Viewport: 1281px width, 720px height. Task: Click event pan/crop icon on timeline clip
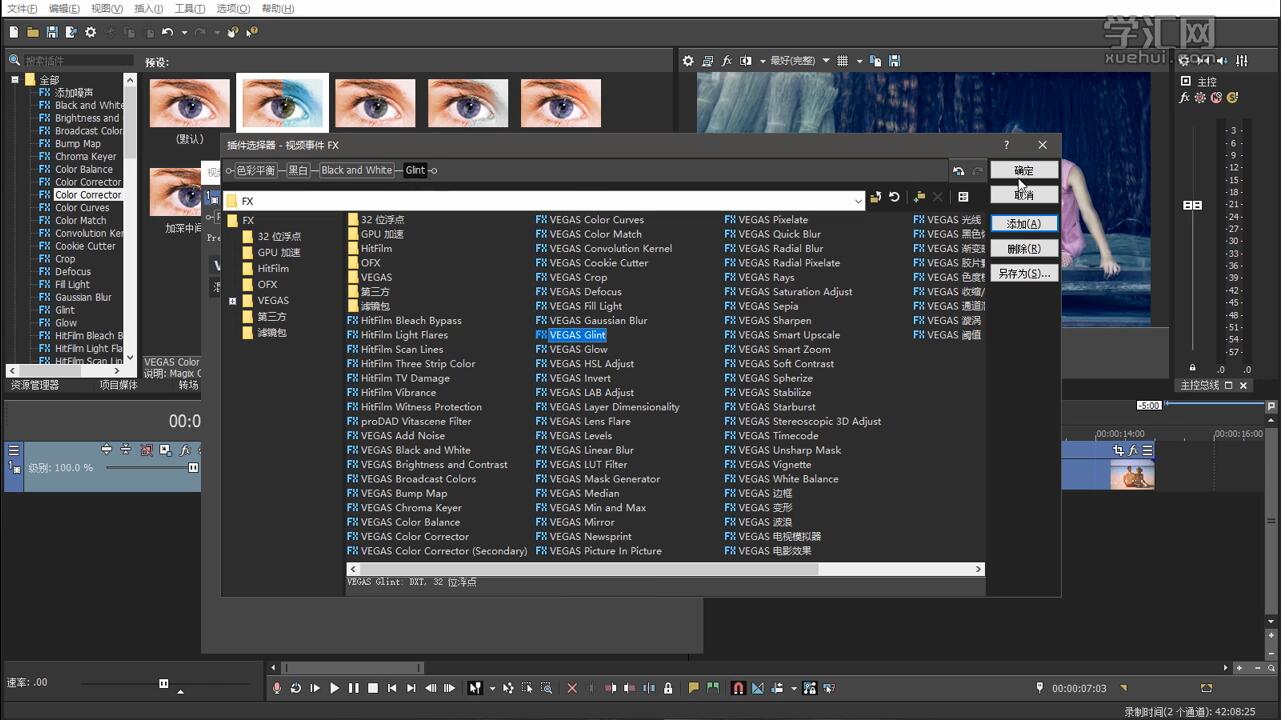pyautogui.click(x=1119, y=450)
